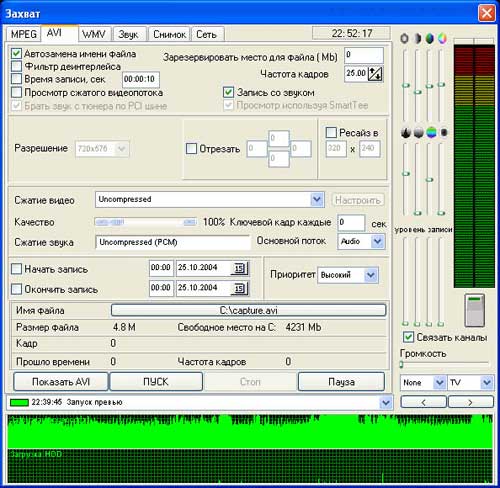500x488 pixels.
Task: Click the rainbow color wheel saturation icon
Action: [442, 39]
